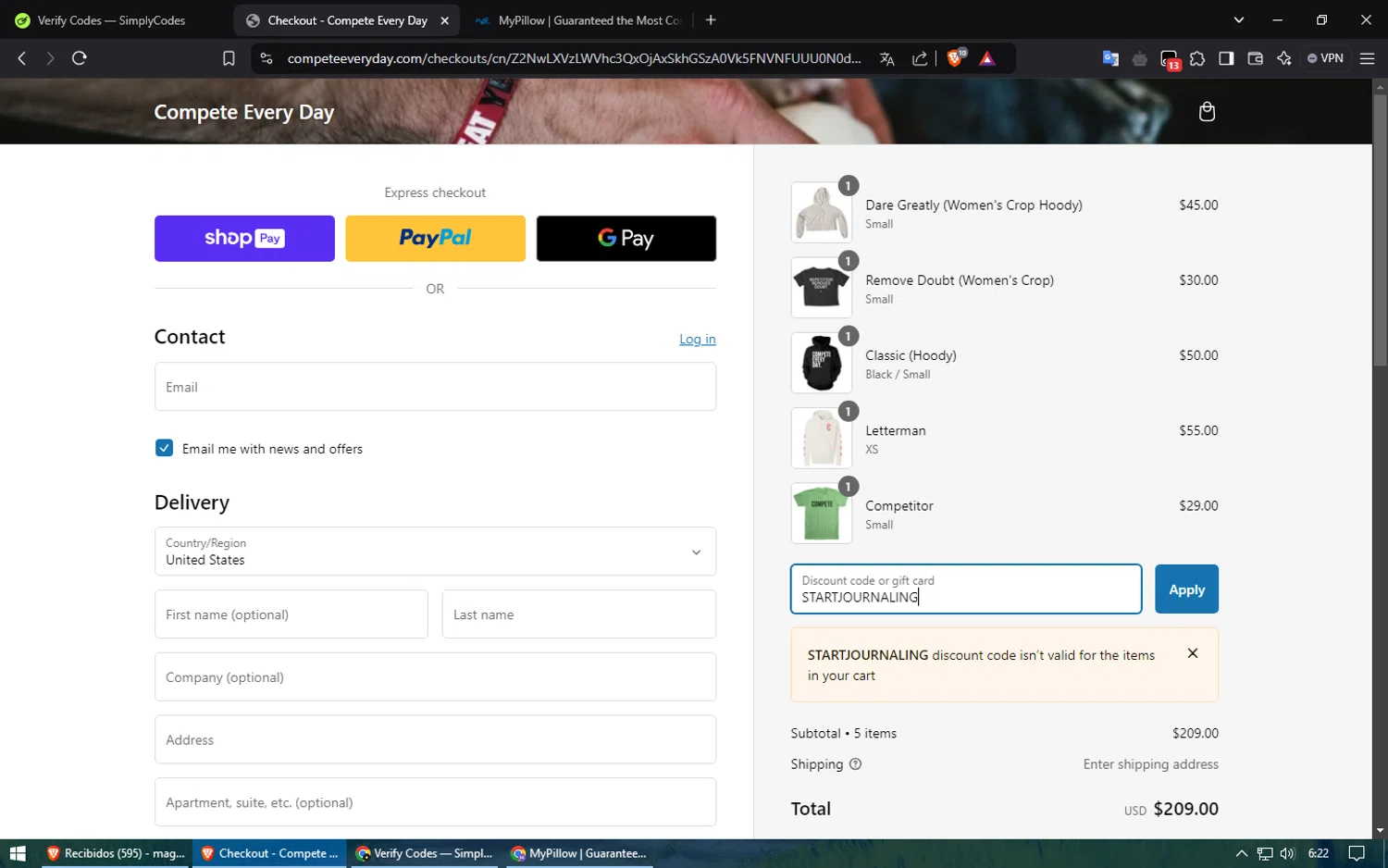Click the green Competitor shirt thumbnail

click(822, 514)
